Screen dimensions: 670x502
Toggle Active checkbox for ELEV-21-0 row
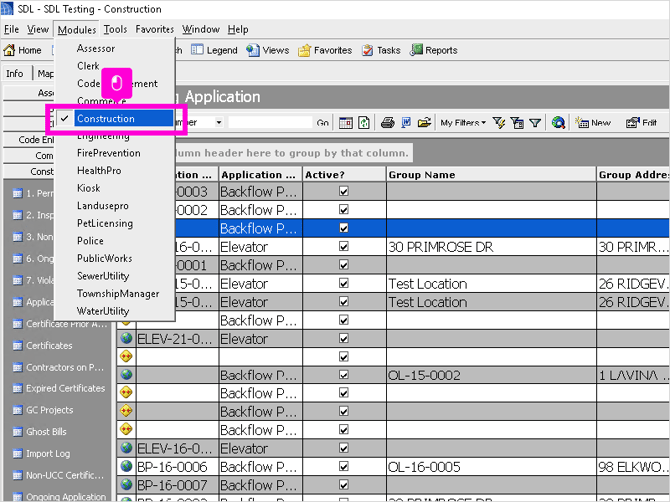click(344, 338)
